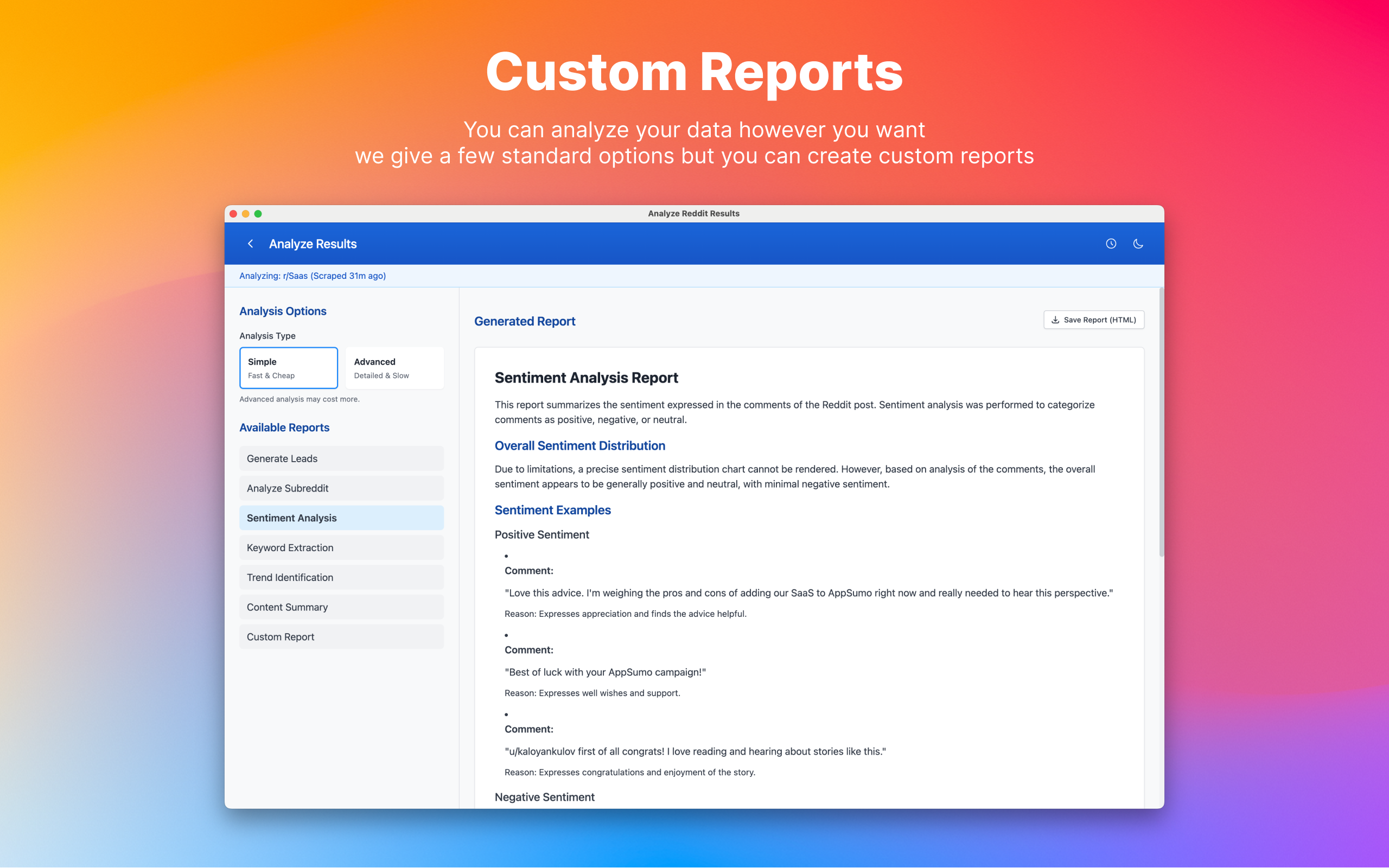The image size is (1389, 868).
Task: Open the Content Summary report
Action: click(x=341, y=607)
